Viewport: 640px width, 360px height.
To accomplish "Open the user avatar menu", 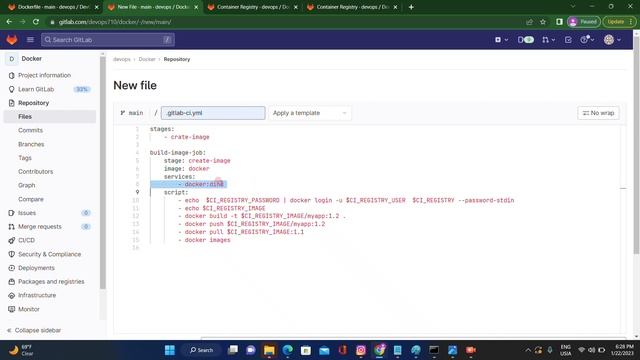I will [x=612, y=40].
